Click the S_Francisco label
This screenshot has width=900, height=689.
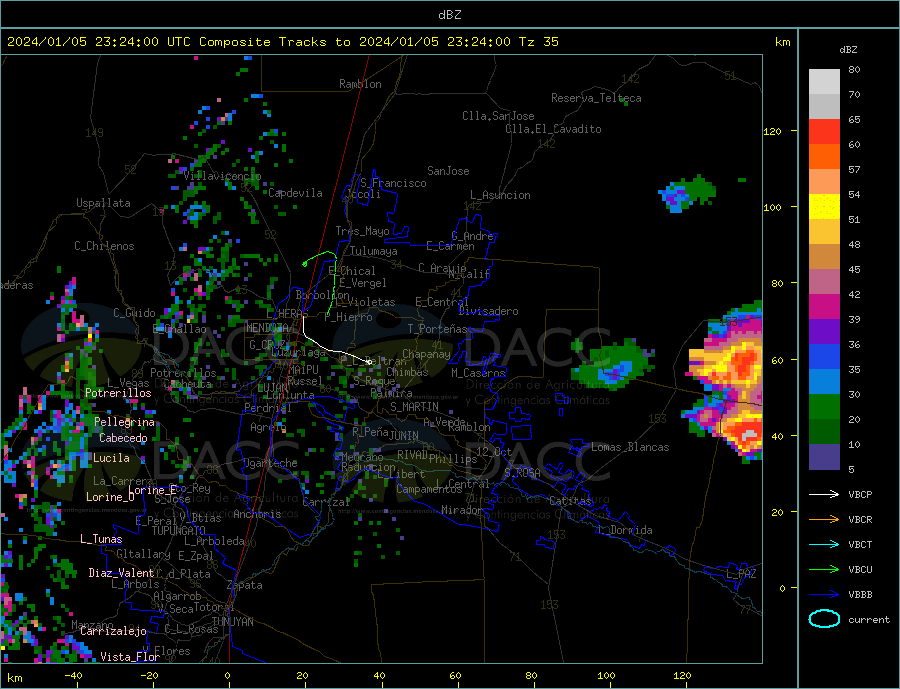click(393, 183)
